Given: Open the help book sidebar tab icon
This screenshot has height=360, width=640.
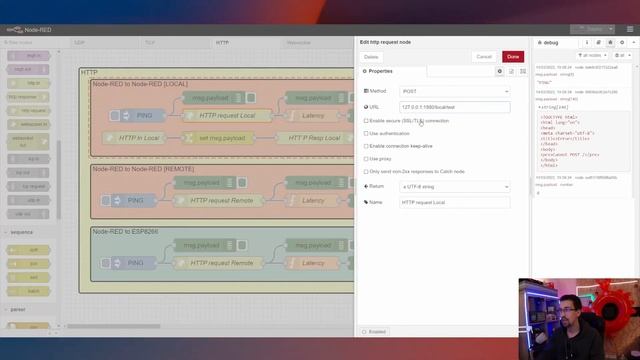Looking at the screenshot, I should click(x=598, y=42).
